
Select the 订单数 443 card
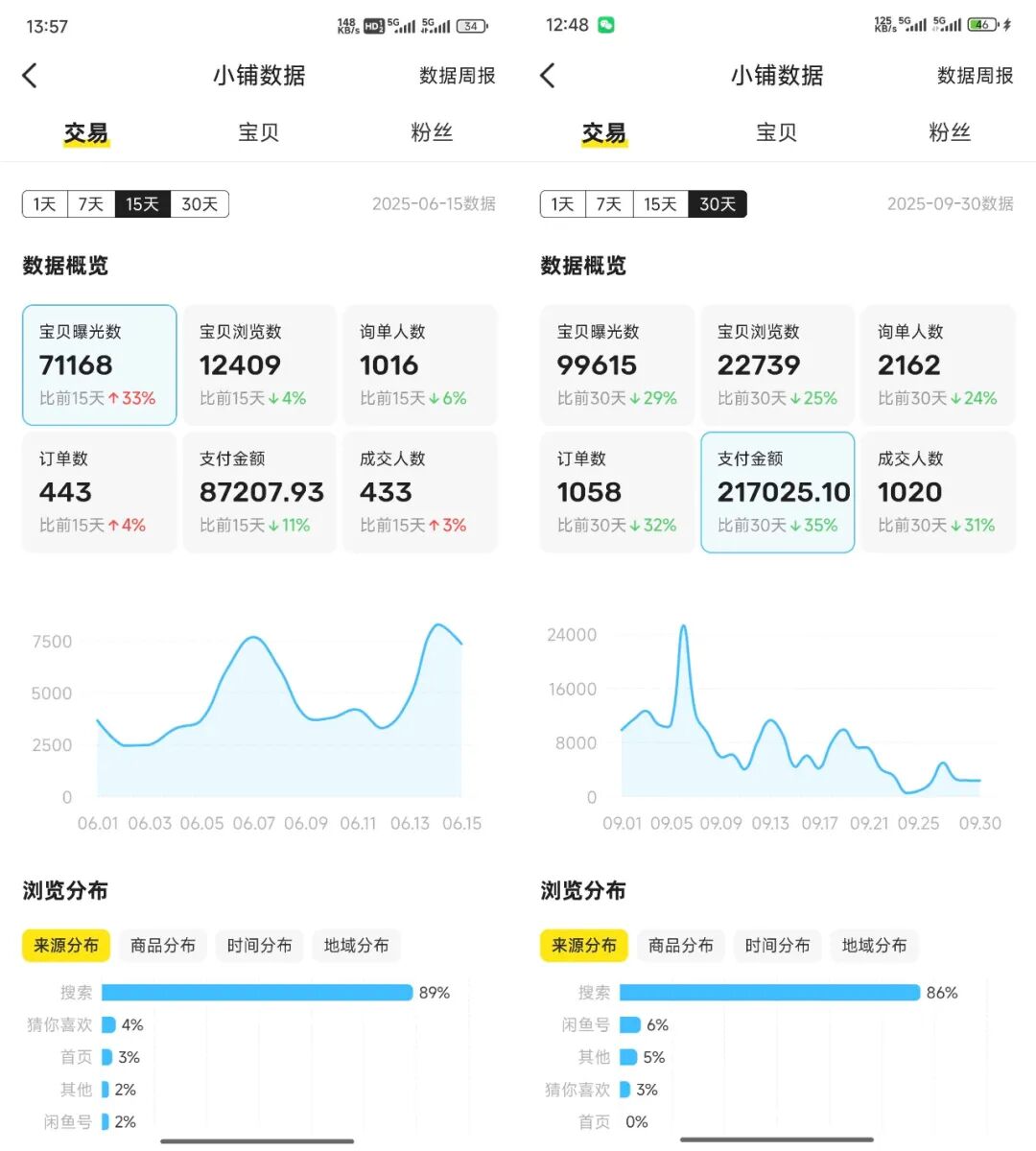point(99,491)
